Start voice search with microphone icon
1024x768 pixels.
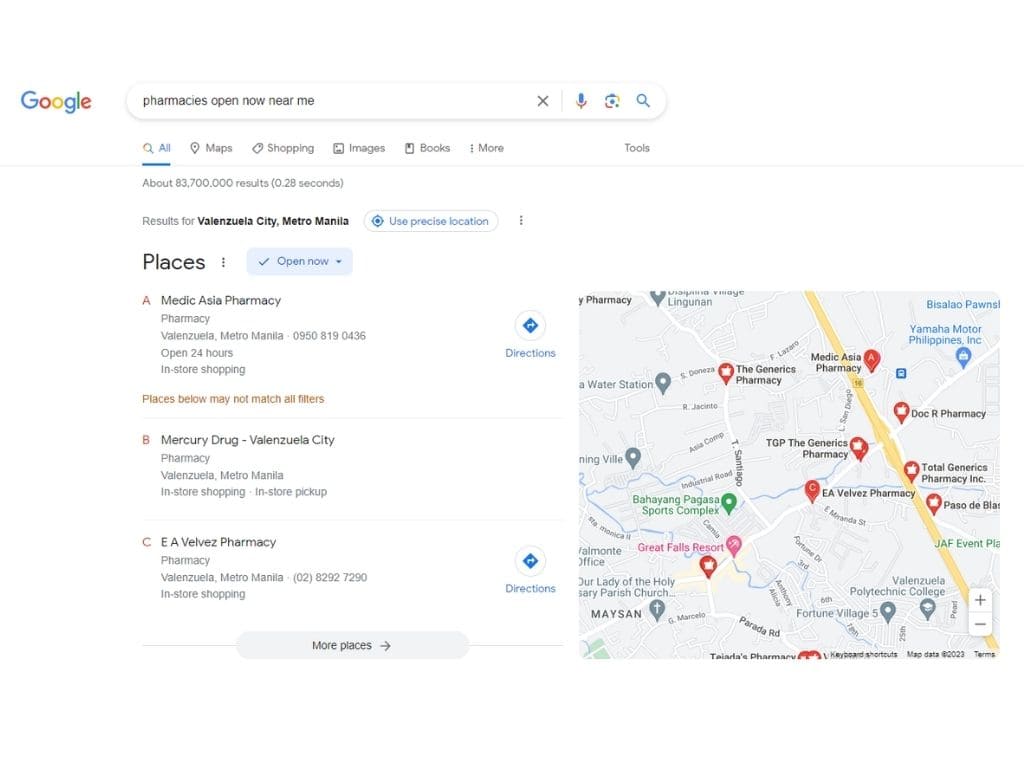581,101
